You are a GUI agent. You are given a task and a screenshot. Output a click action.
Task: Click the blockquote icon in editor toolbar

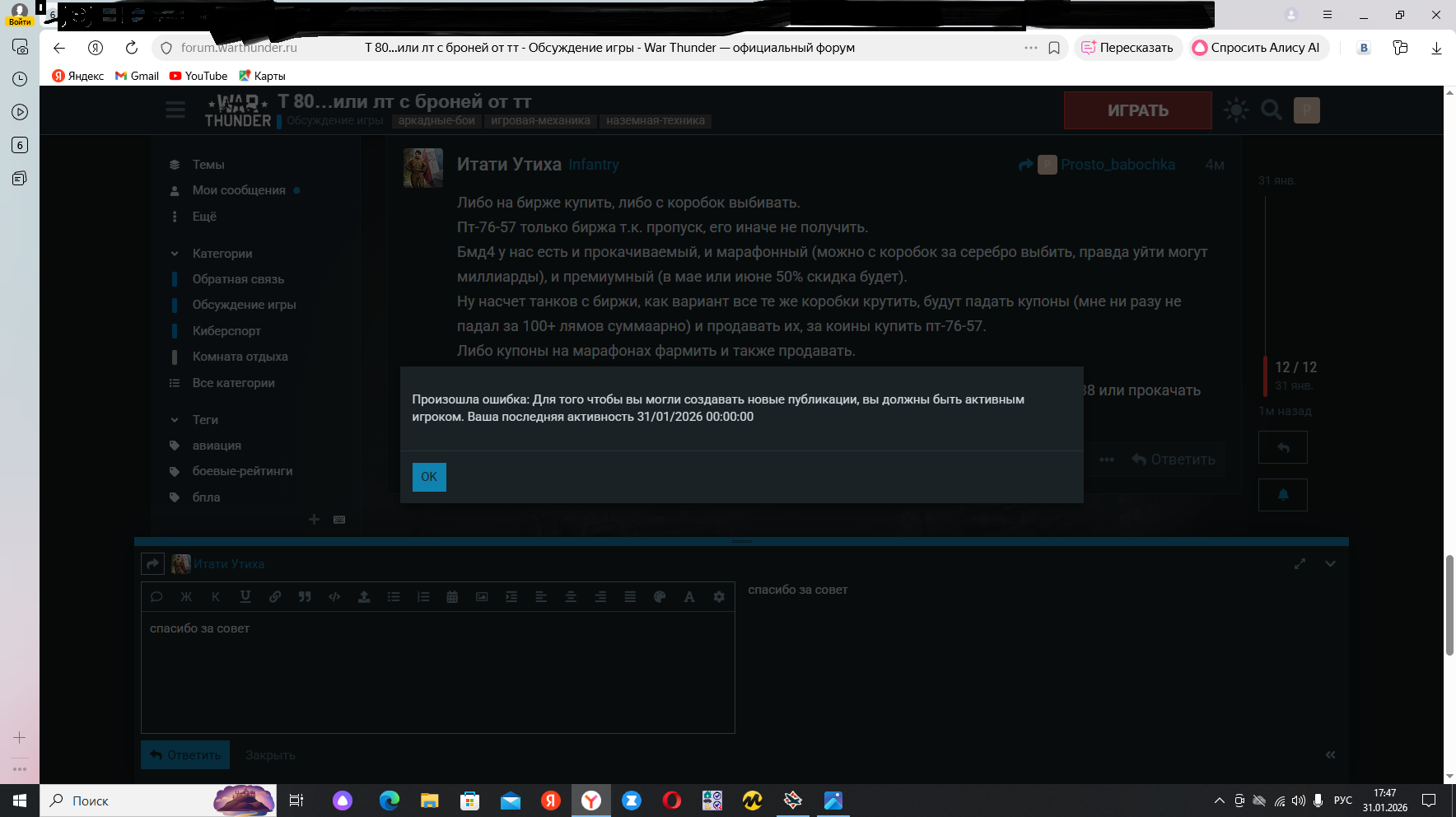(x=305, y=597)
